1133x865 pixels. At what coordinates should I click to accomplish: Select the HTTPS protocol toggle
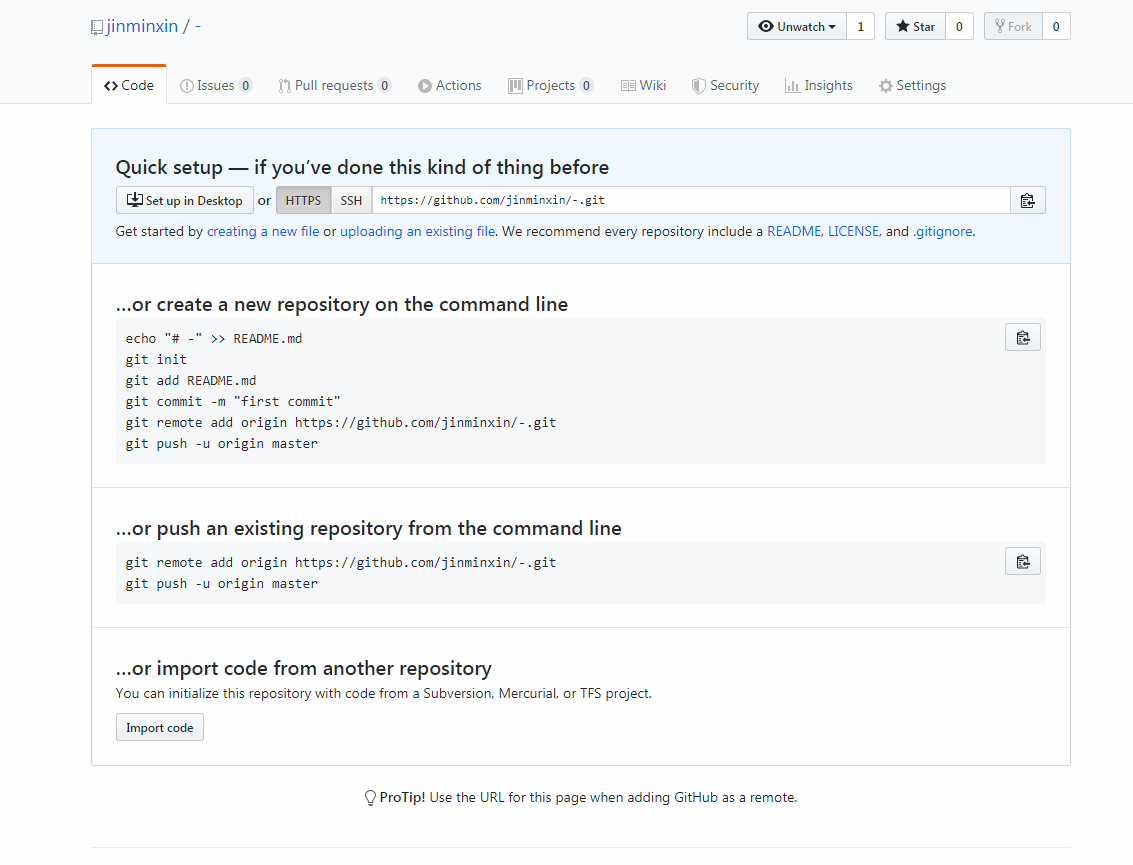click(303, 201)
